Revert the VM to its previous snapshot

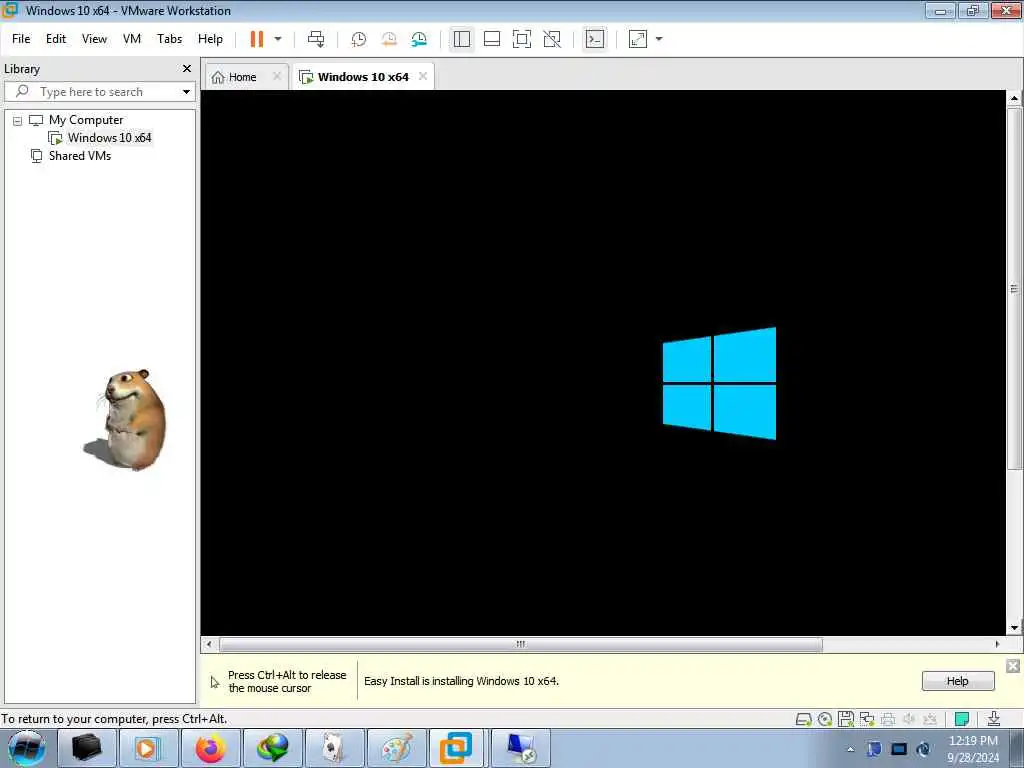(389, 39)
